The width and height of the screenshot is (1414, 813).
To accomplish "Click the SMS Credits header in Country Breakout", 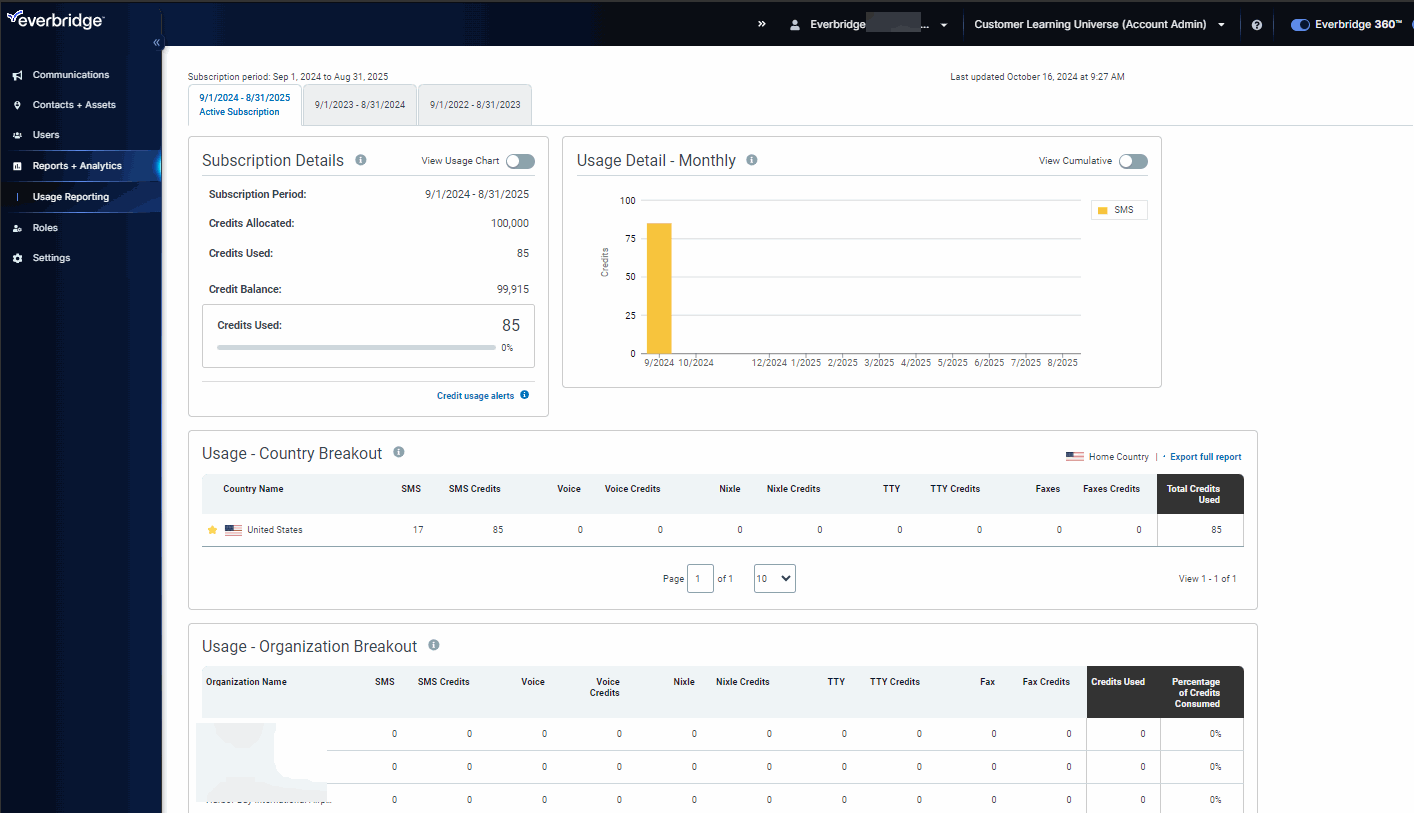I will click(x=475, y=489).
